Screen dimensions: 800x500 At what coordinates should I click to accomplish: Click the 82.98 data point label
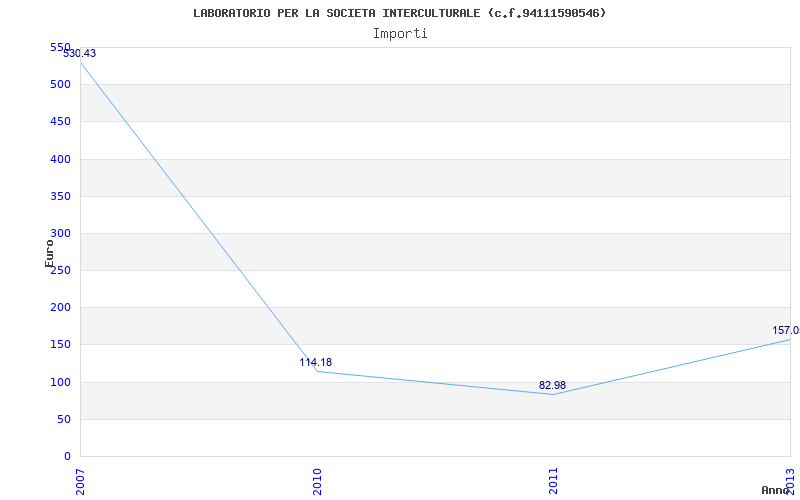[553, 385]
